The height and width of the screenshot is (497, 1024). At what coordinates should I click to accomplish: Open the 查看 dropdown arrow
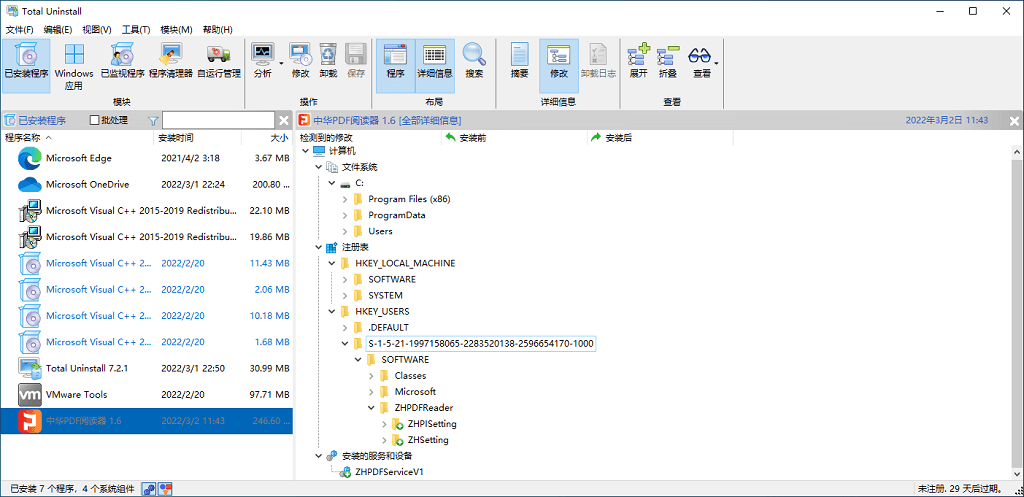(x=717, y=63)
